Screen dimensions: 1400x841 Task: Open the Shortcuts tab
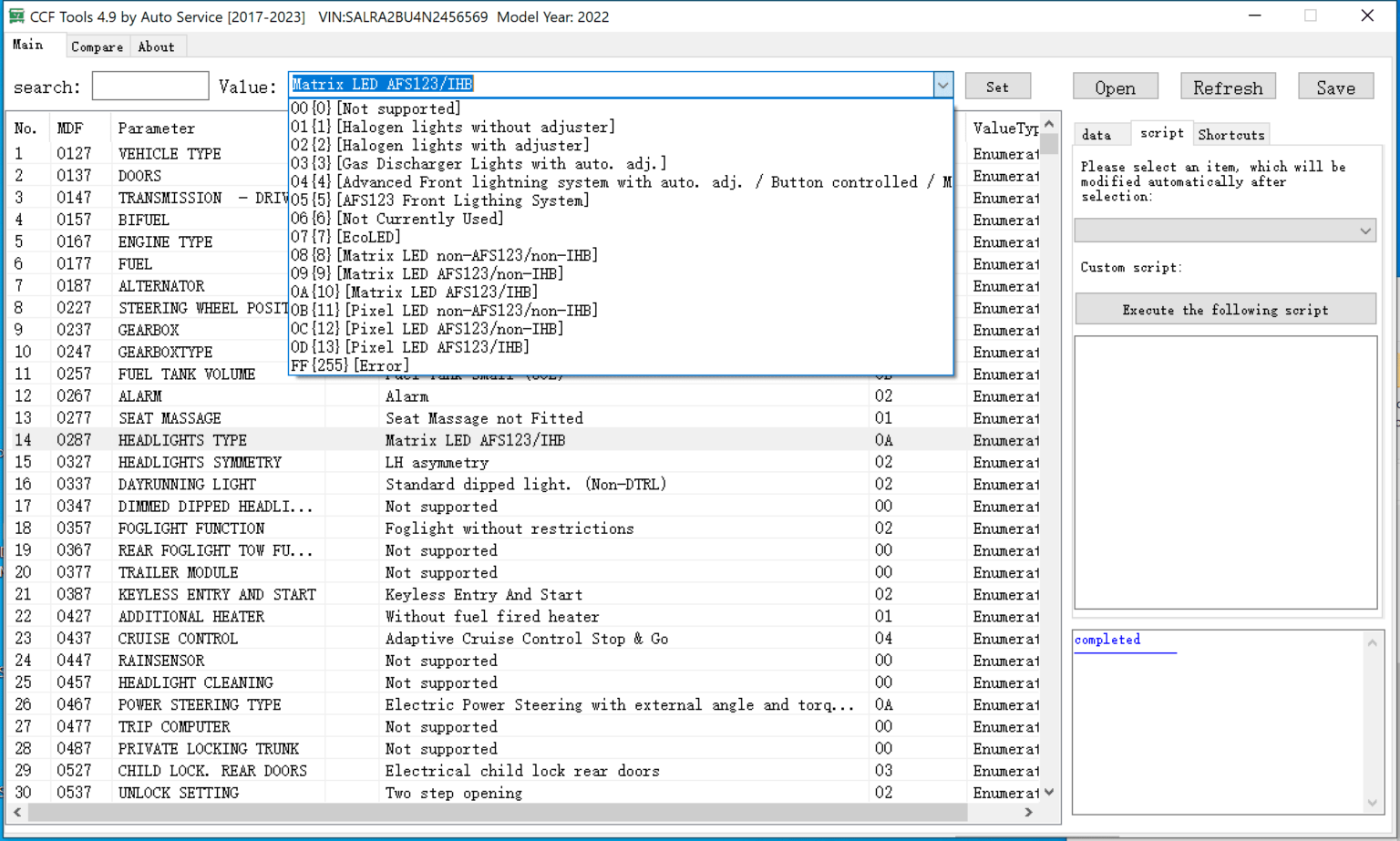tap(1230, 134)
